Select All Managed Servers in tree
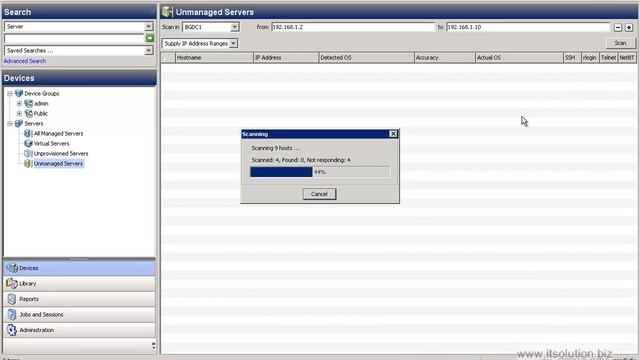This screenshot has width=640, height=360. [x=58, y=133]
